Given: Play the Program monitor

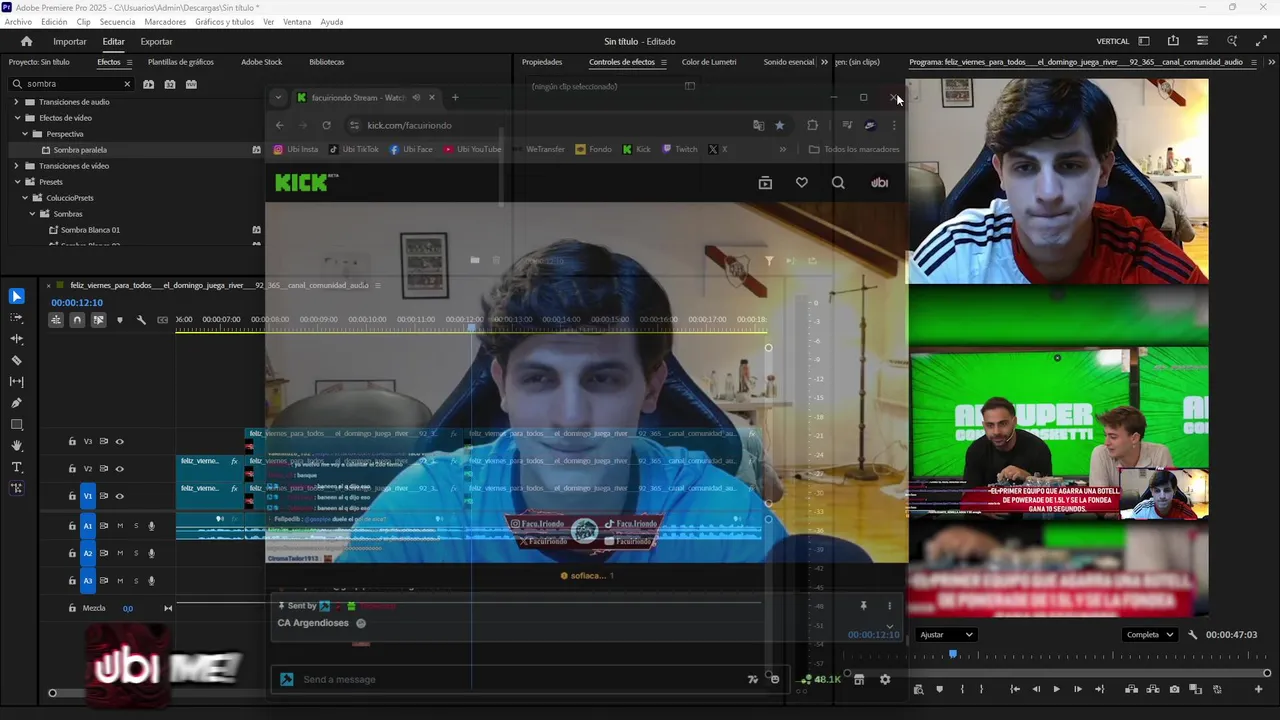Looking at the screenshot, I should pyautogui.click(x=1056, y=689).
